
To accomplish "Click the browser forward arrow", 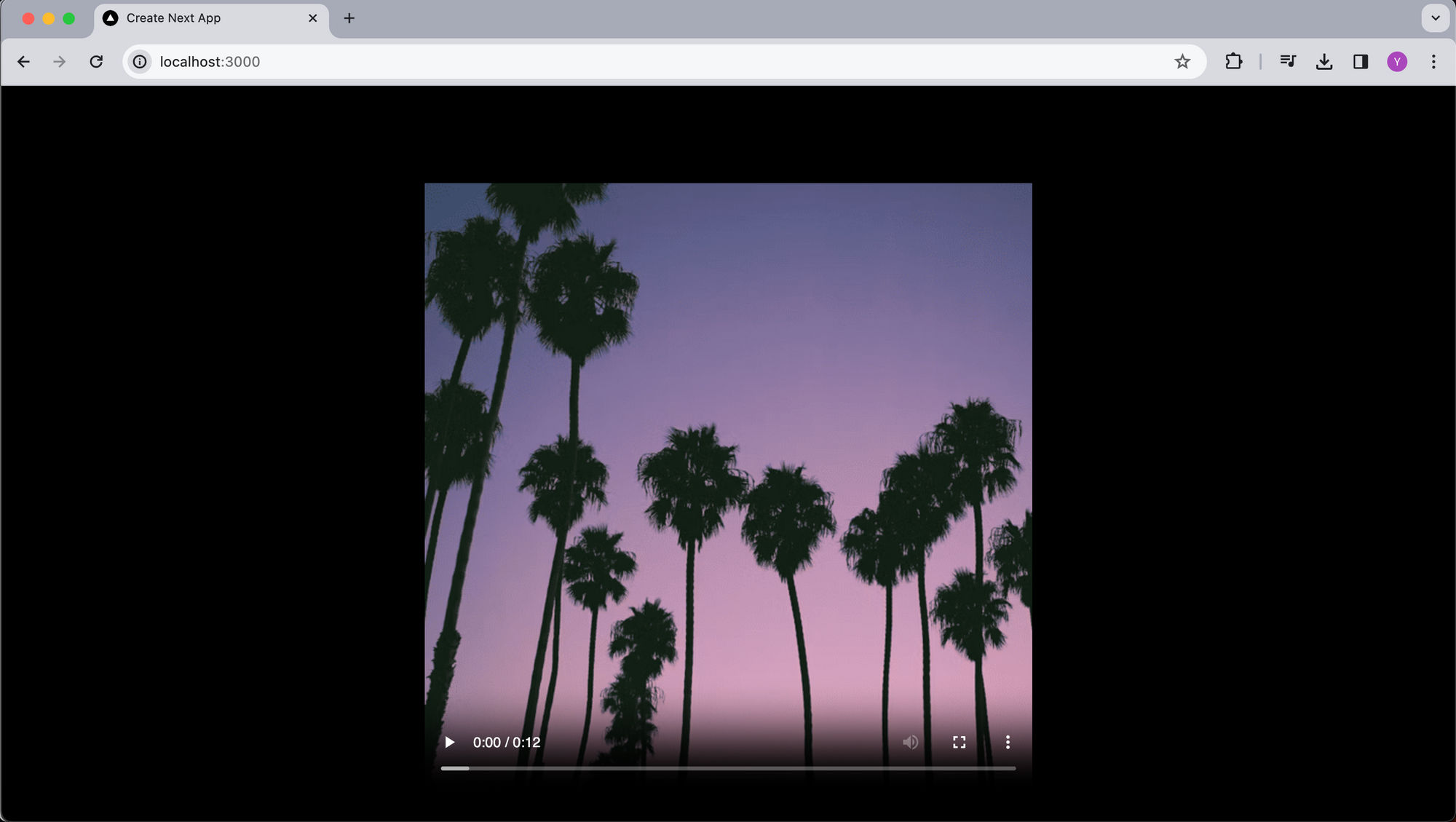I will coord(60,62).
